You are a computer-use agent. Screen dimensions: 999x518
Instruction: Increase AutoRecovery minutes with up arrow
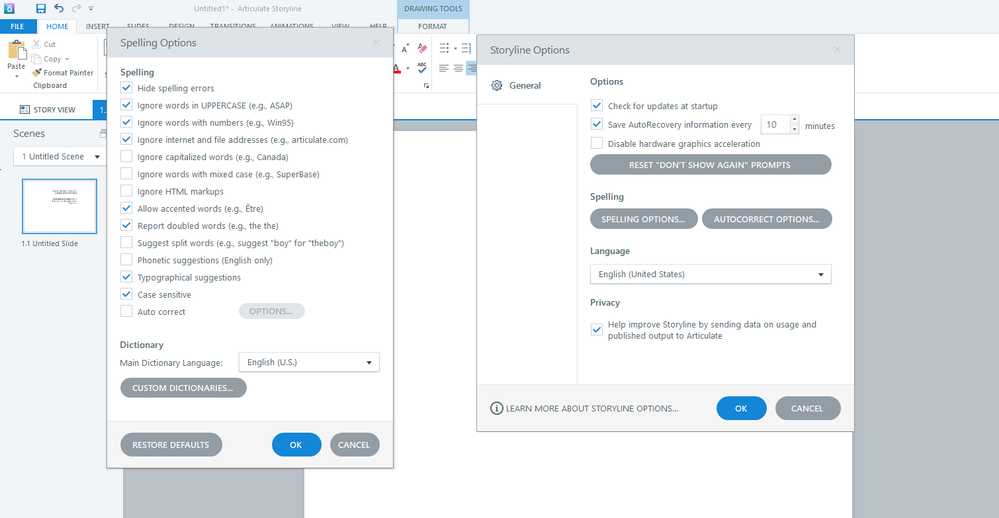[794, 120]
